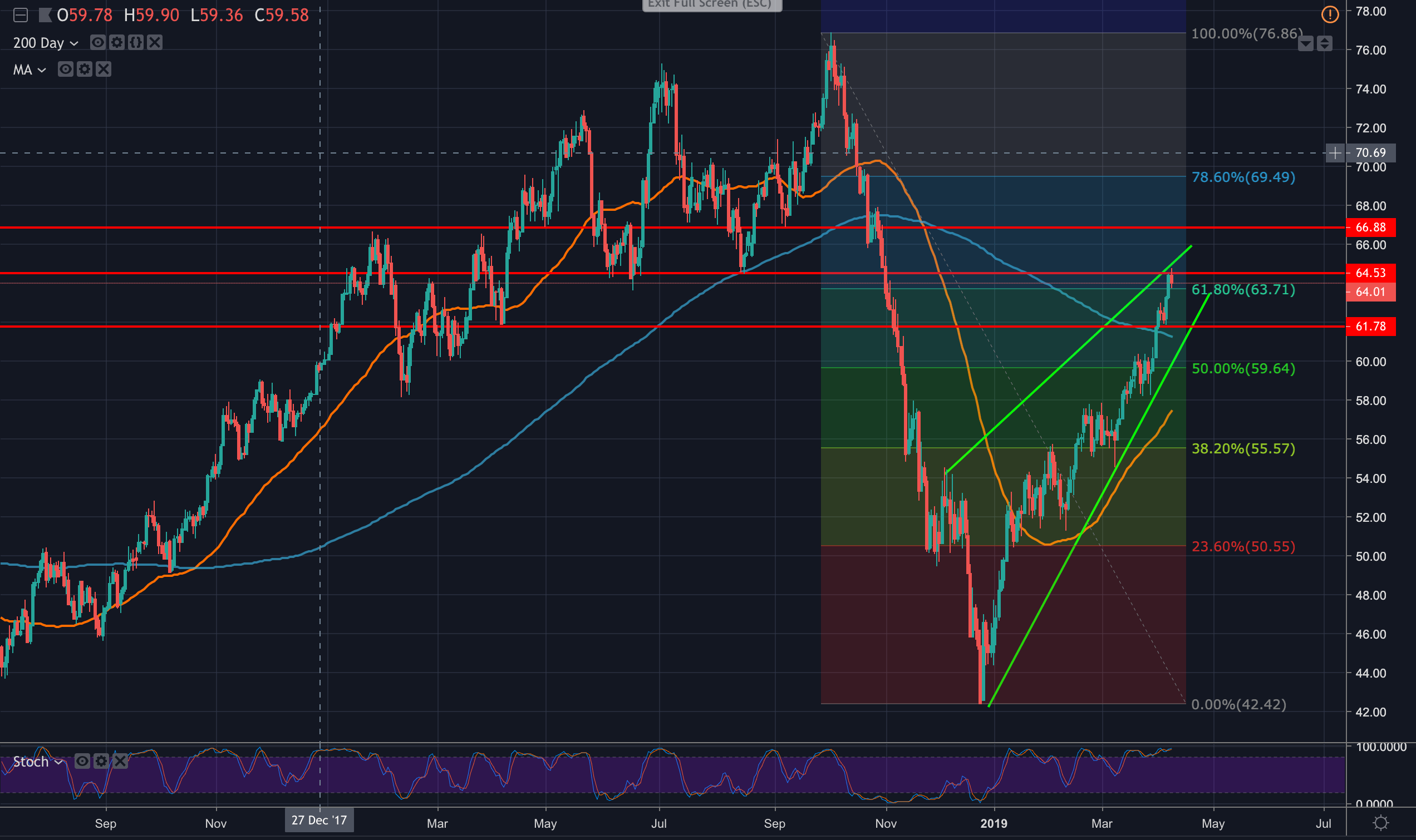1416x840 pixels.
Task: Click the 42.00 tick on price scale
Action: click(x=1370, y=712)
